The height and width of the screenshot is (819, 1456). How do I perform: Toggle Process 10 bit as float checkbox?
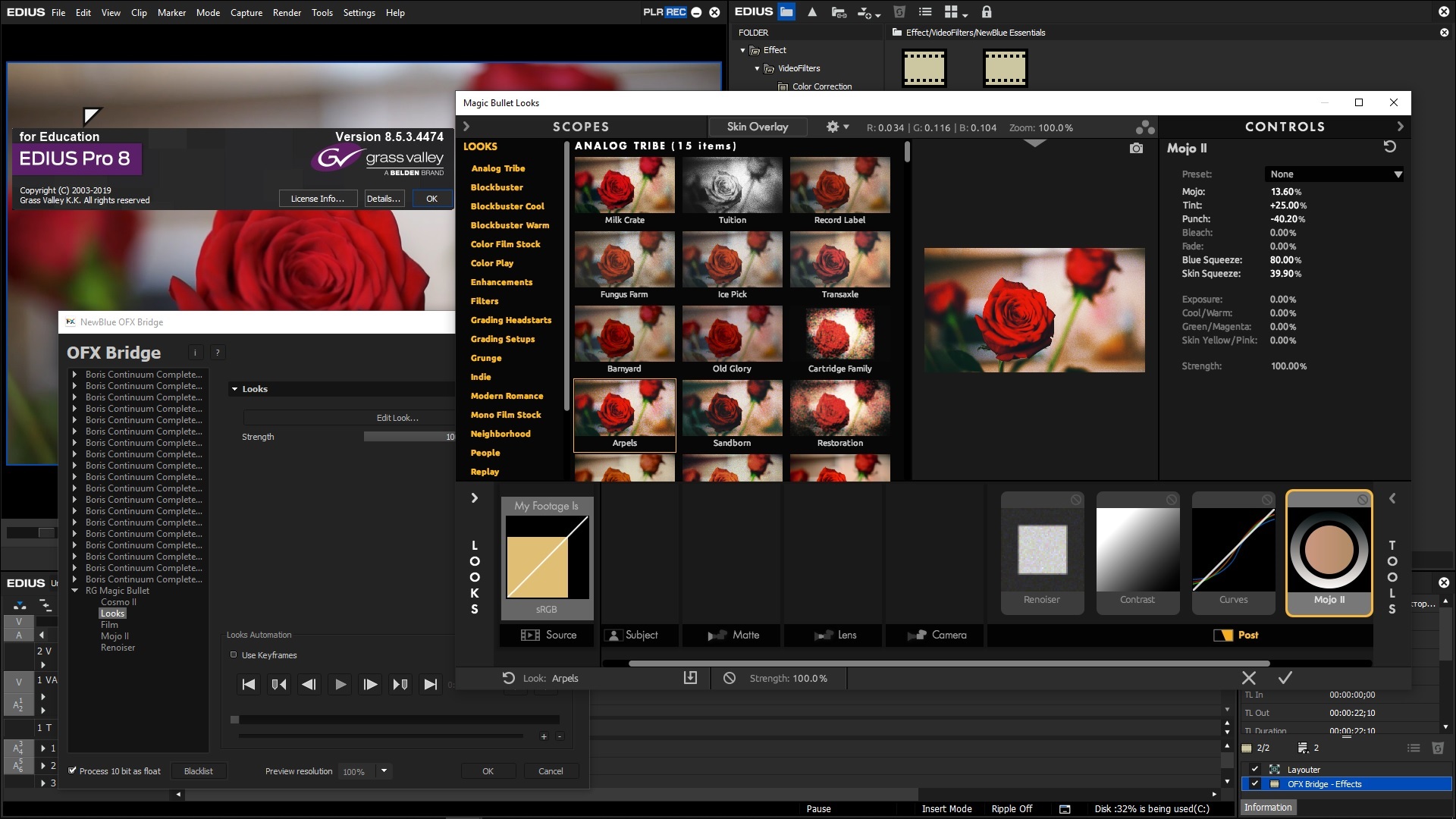pyautogui.click(x=73, y=770)
